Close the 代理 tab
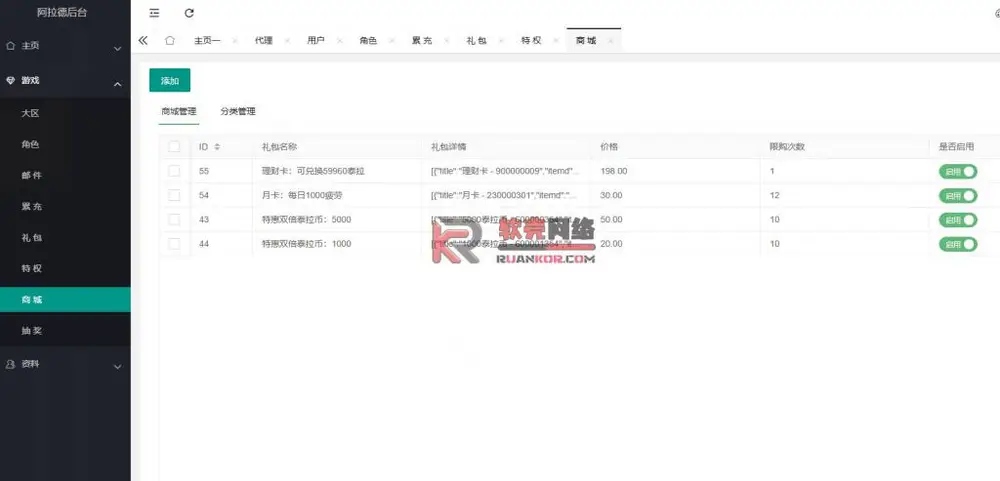1000x481 pixels. pyautogui.click(x=287, y=41)
